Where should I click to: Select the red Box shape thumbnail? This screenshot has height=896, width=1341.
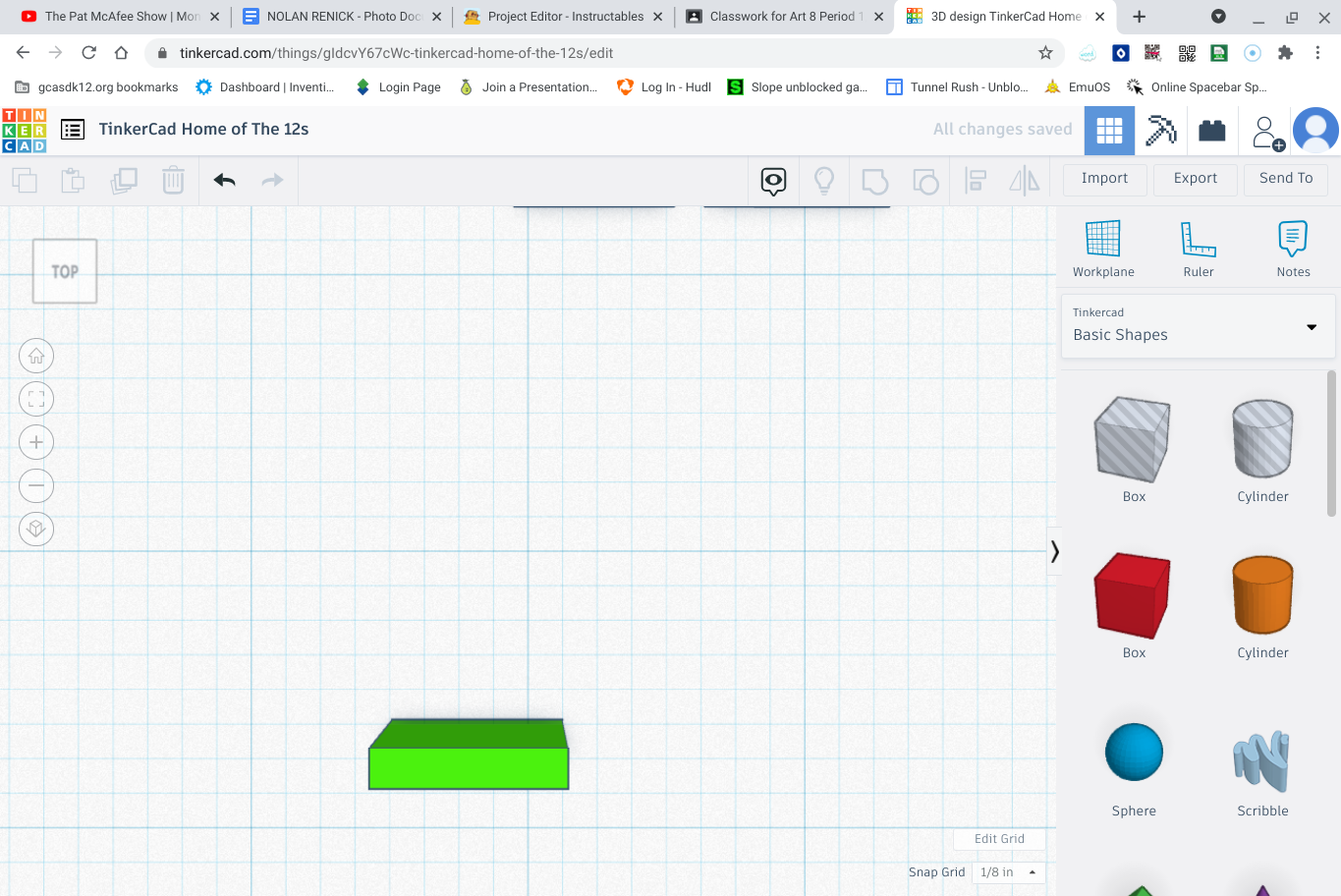pos(1132,595)
